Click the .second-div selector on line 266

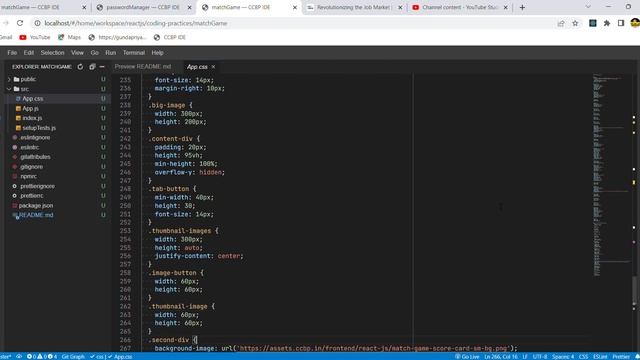click(169, 340)
